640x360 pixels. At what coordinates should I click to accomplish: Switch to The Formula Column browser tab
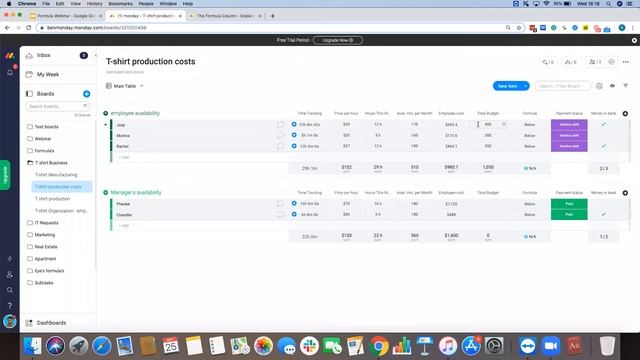[226, 16]
